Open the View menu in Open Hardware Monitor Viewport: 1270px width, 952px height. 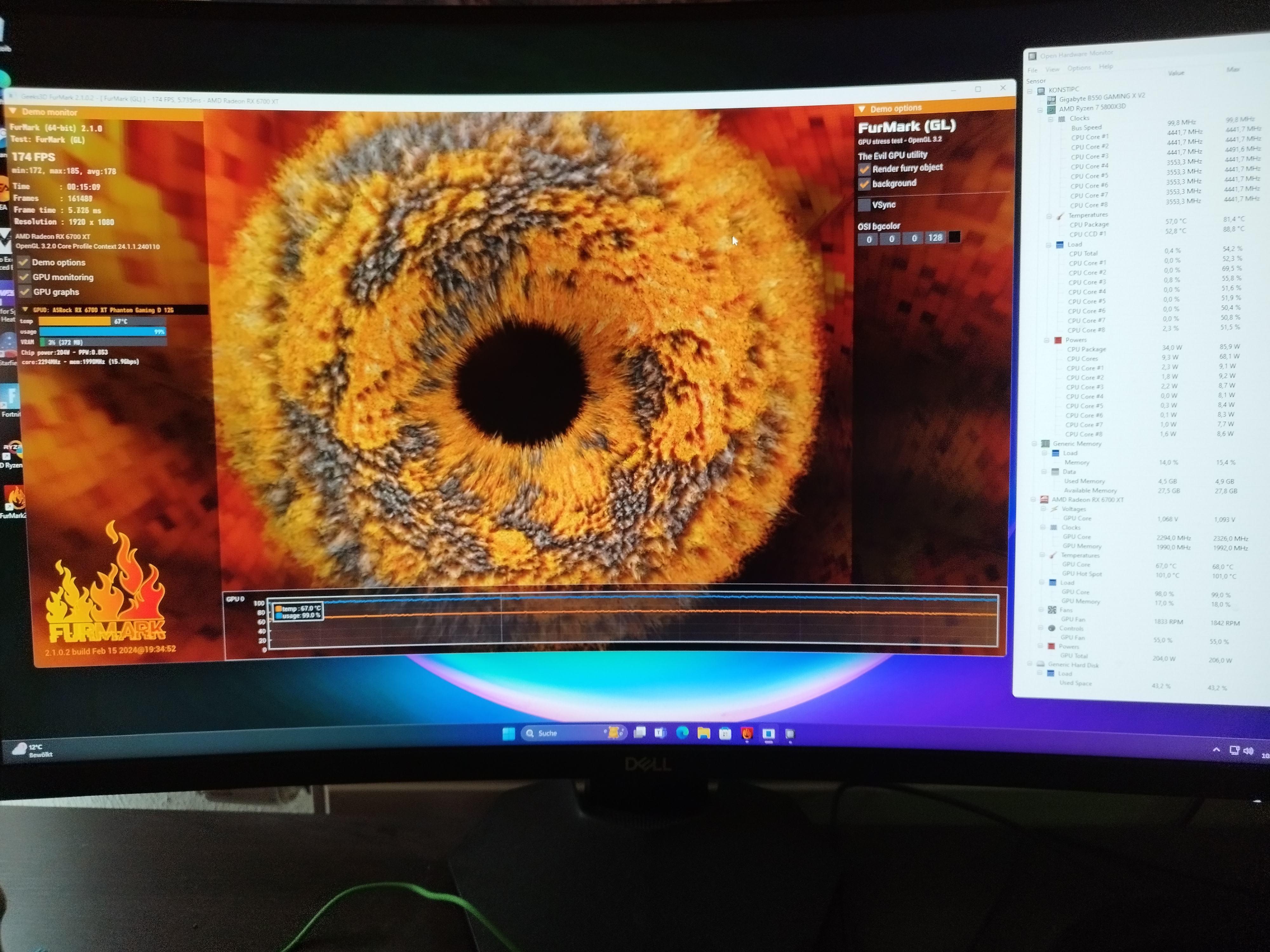click(1053, 69)
